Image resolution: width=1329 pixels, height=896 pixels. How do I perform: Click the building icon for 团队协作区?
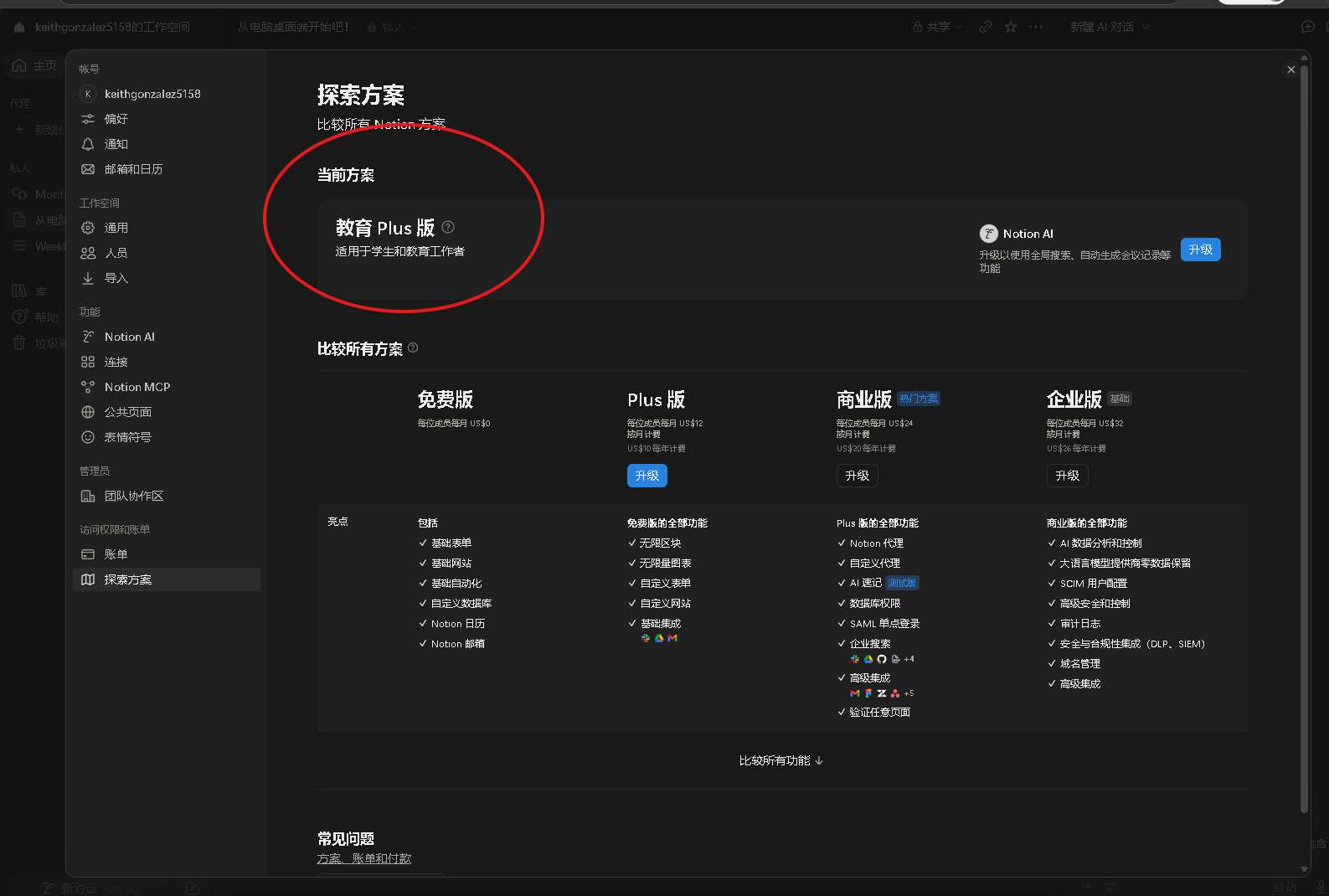88,496
